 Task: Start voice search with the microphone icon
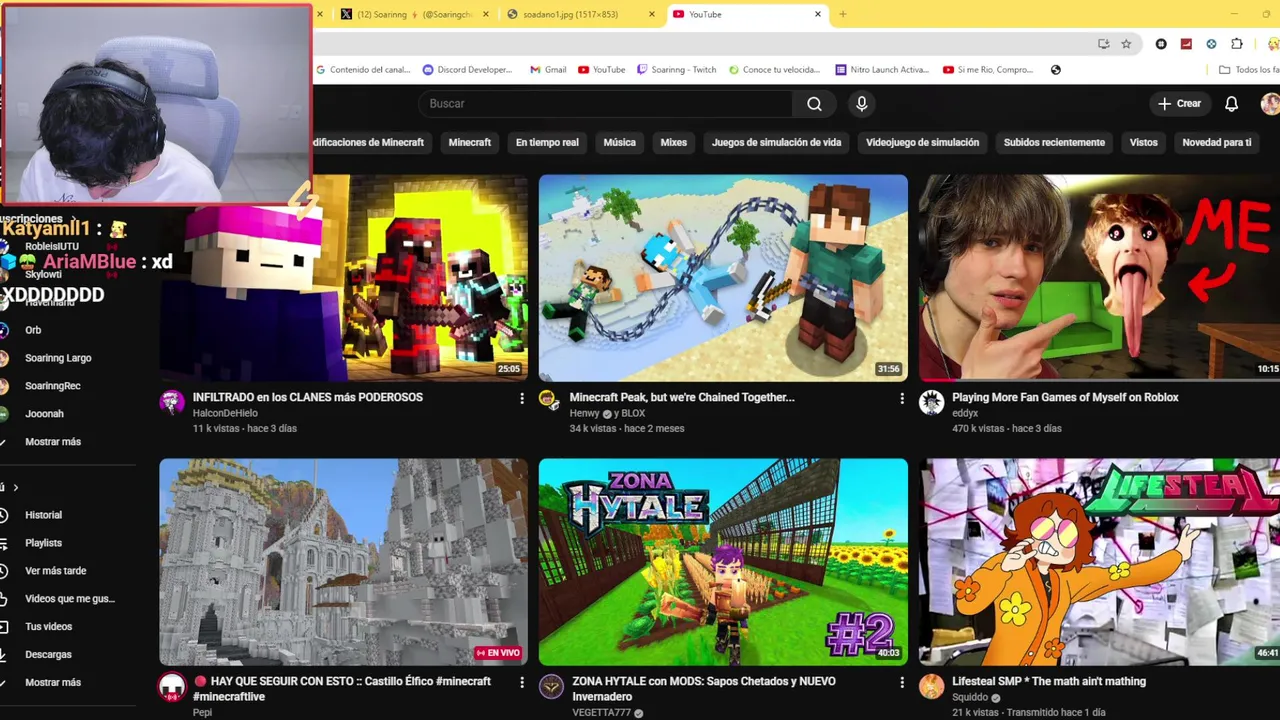click(861, 104)
